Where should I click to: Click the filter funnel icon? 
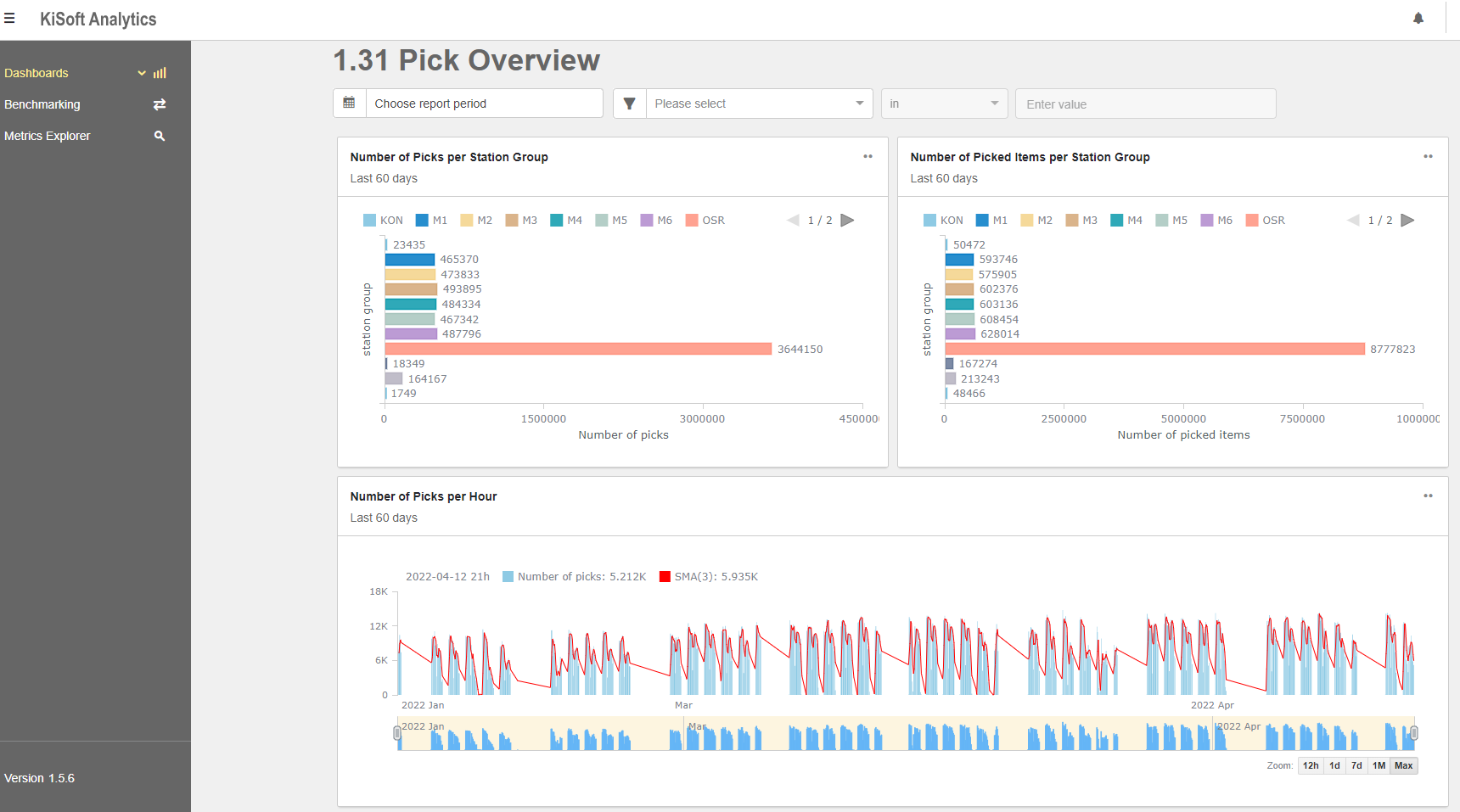click(629, 104)
